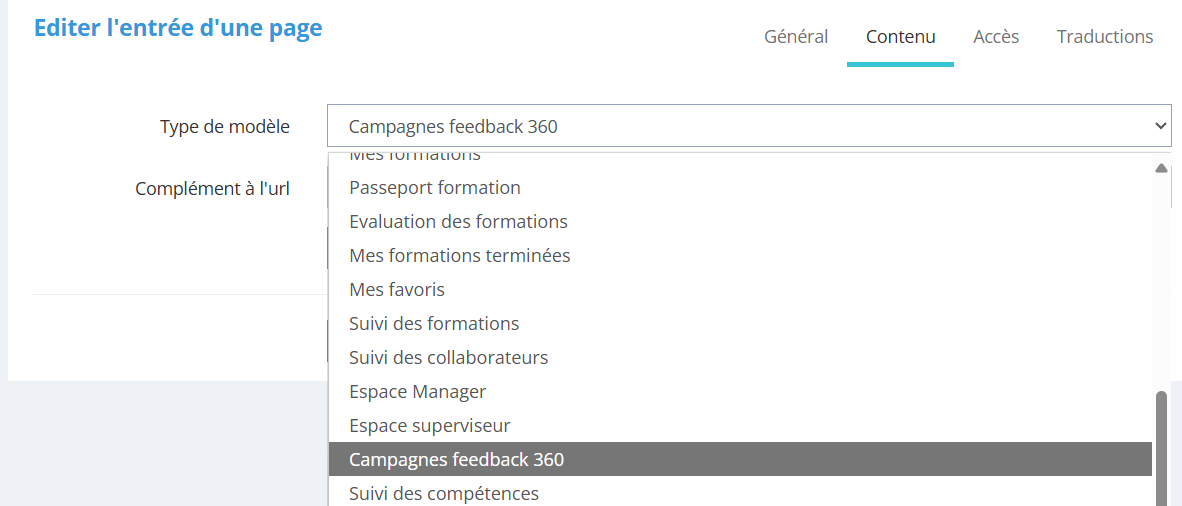
Task: Select Mes favoris in the dropdown list
Action: 397,290
